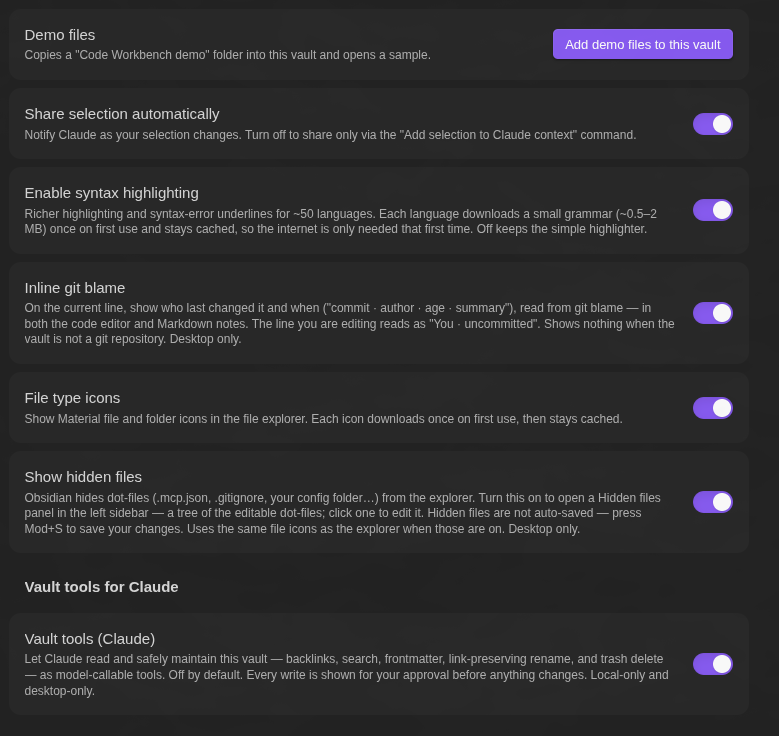Click the Share selection automatically label
This screenshot has width=779, height=736.
[122, 114]
